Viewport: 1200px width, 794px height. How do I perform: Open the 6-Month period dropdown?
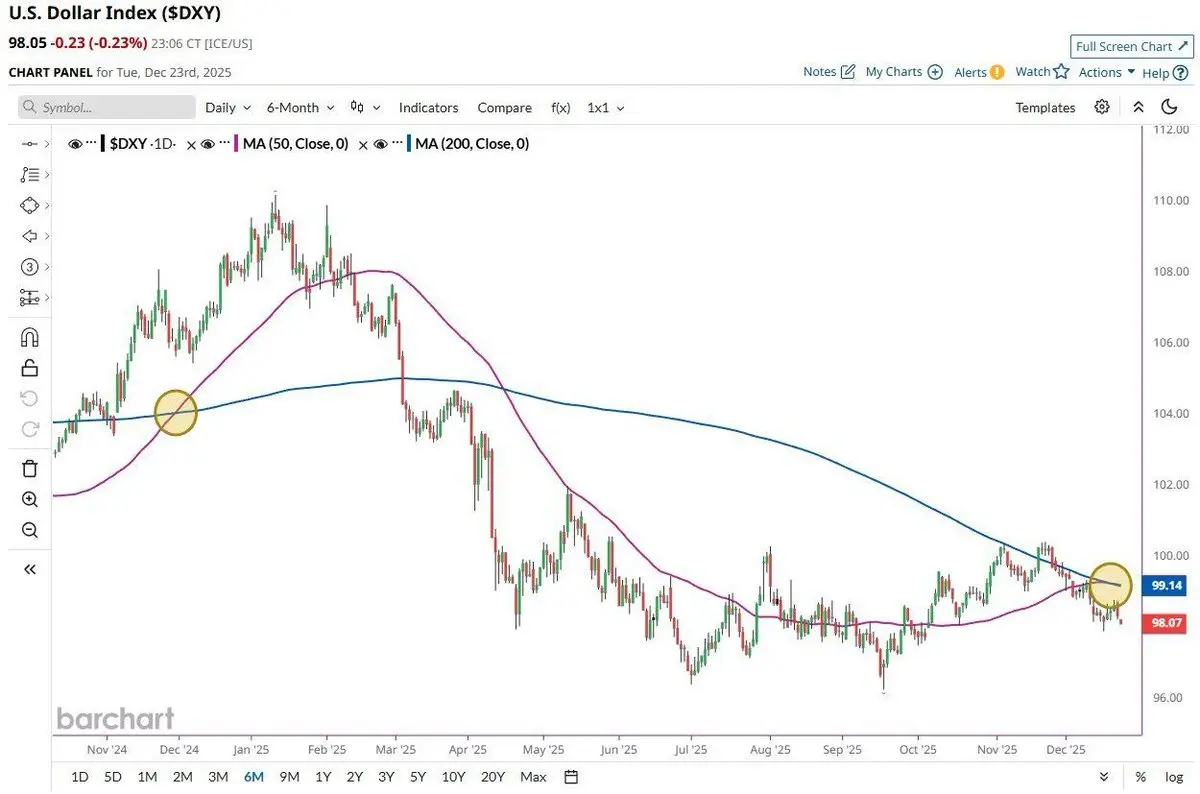pyautogui.click(x=300, y=107)
